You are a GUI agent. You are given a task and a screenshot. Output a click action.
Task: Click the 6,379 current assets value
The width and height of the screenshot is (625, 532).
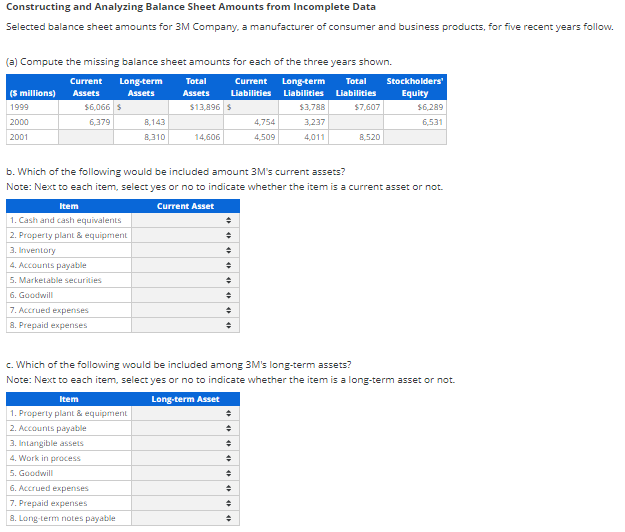tap(100, 122)
